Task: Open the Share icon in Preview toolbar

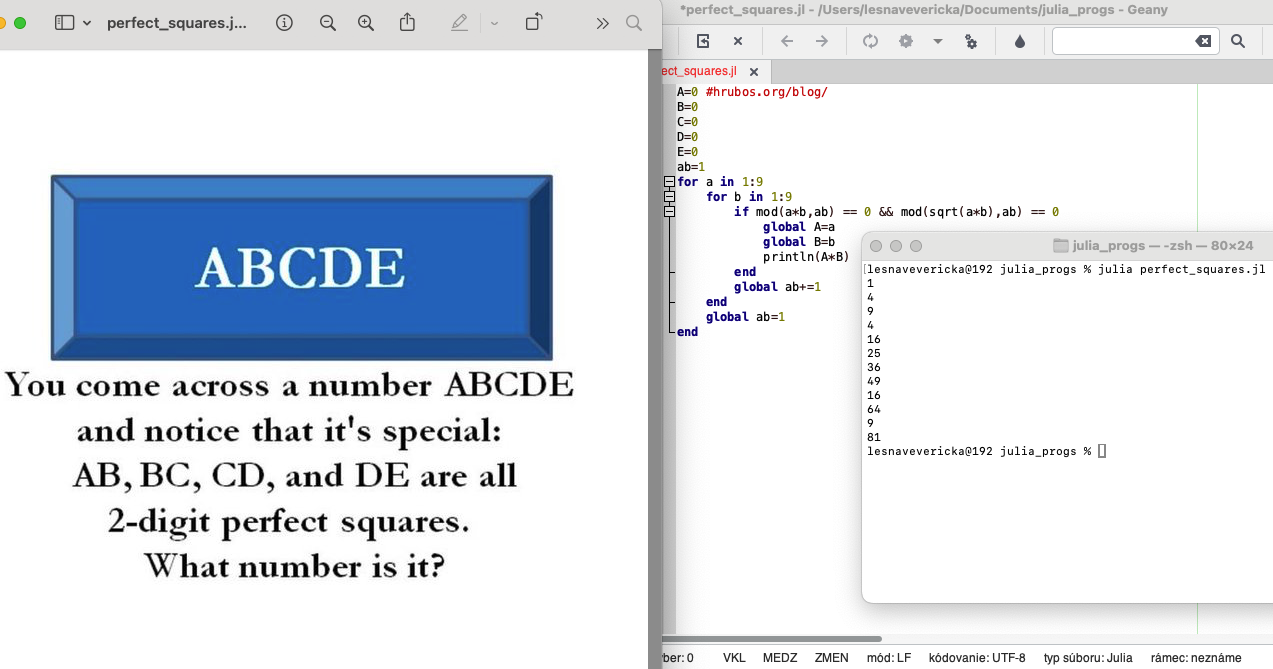Action: 407,22
